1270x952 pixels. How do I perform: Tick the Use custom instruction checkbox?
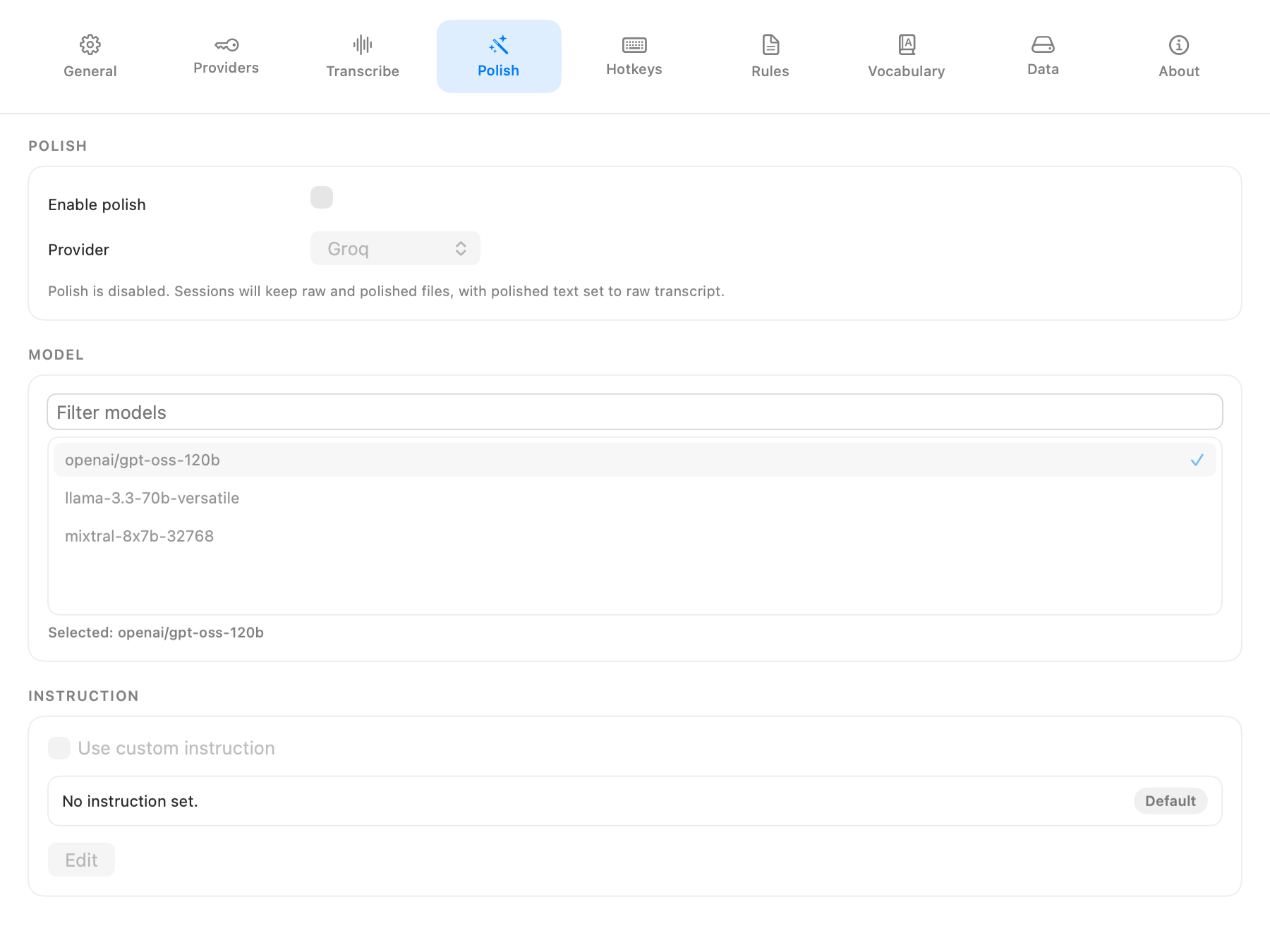(x=59, y=748)
